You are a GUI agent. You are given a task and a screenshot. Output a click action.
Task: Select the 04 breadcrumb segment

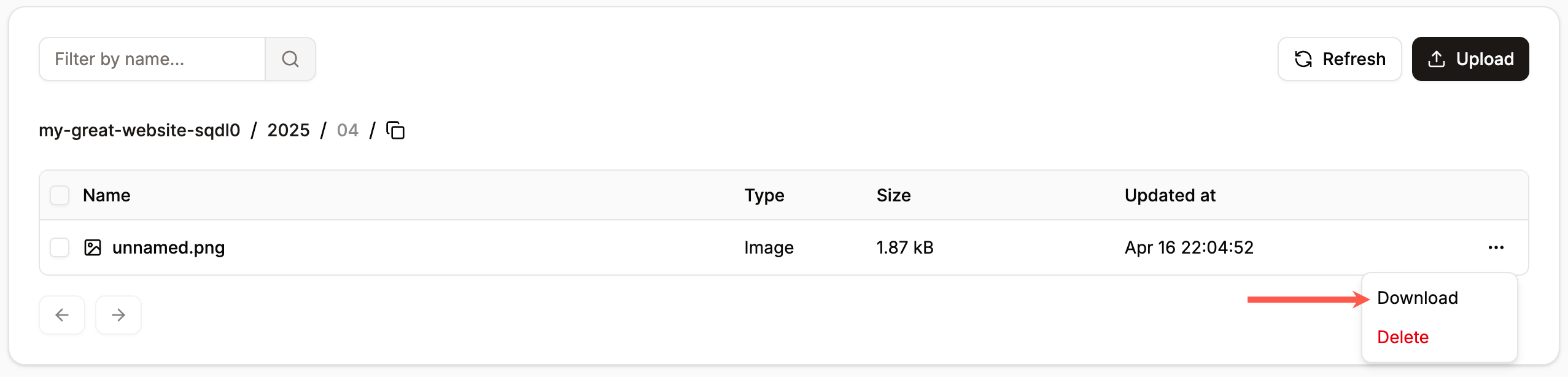click(x=347, y=130)
